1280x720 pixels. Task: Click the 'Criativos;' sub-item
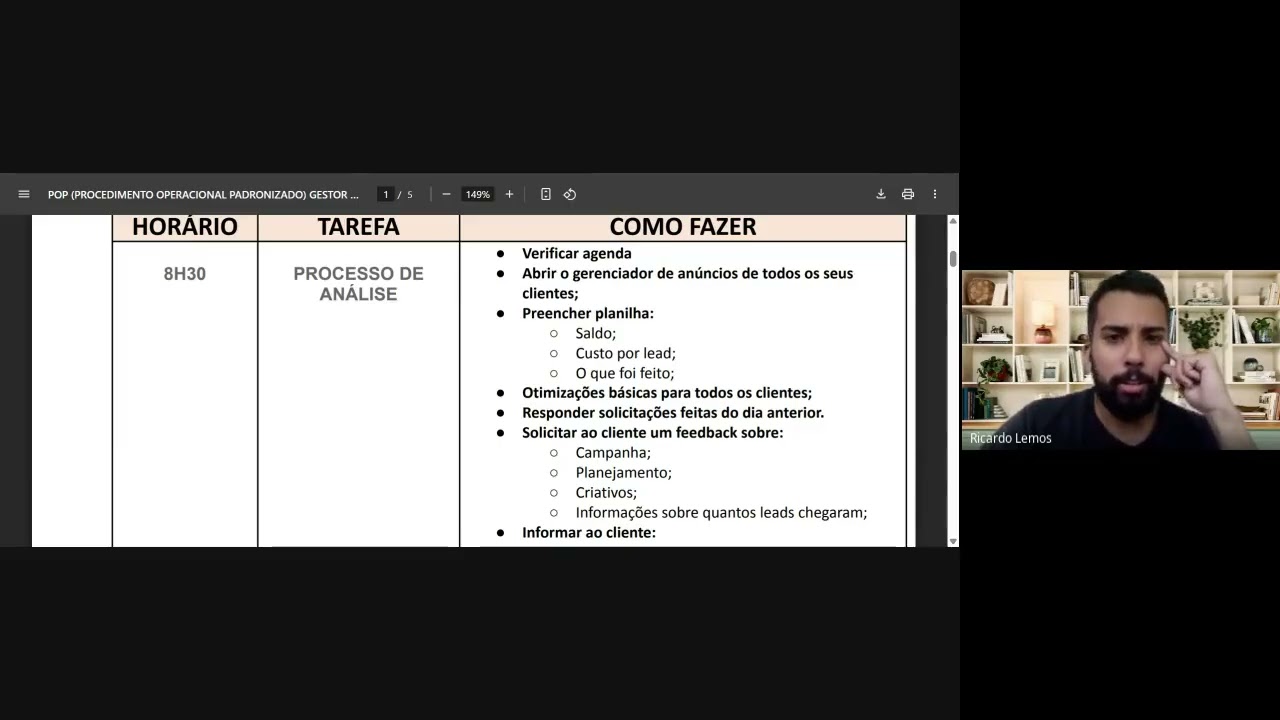click(606, 492)
